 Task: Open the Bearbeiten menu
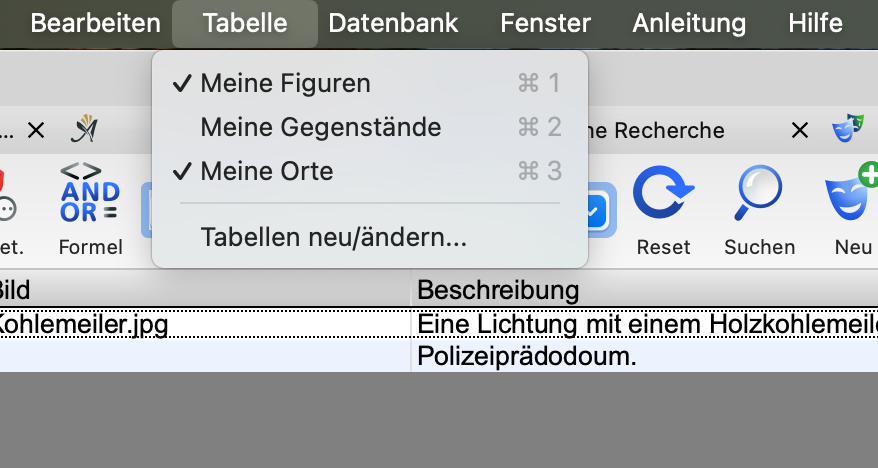click(96, 24)
